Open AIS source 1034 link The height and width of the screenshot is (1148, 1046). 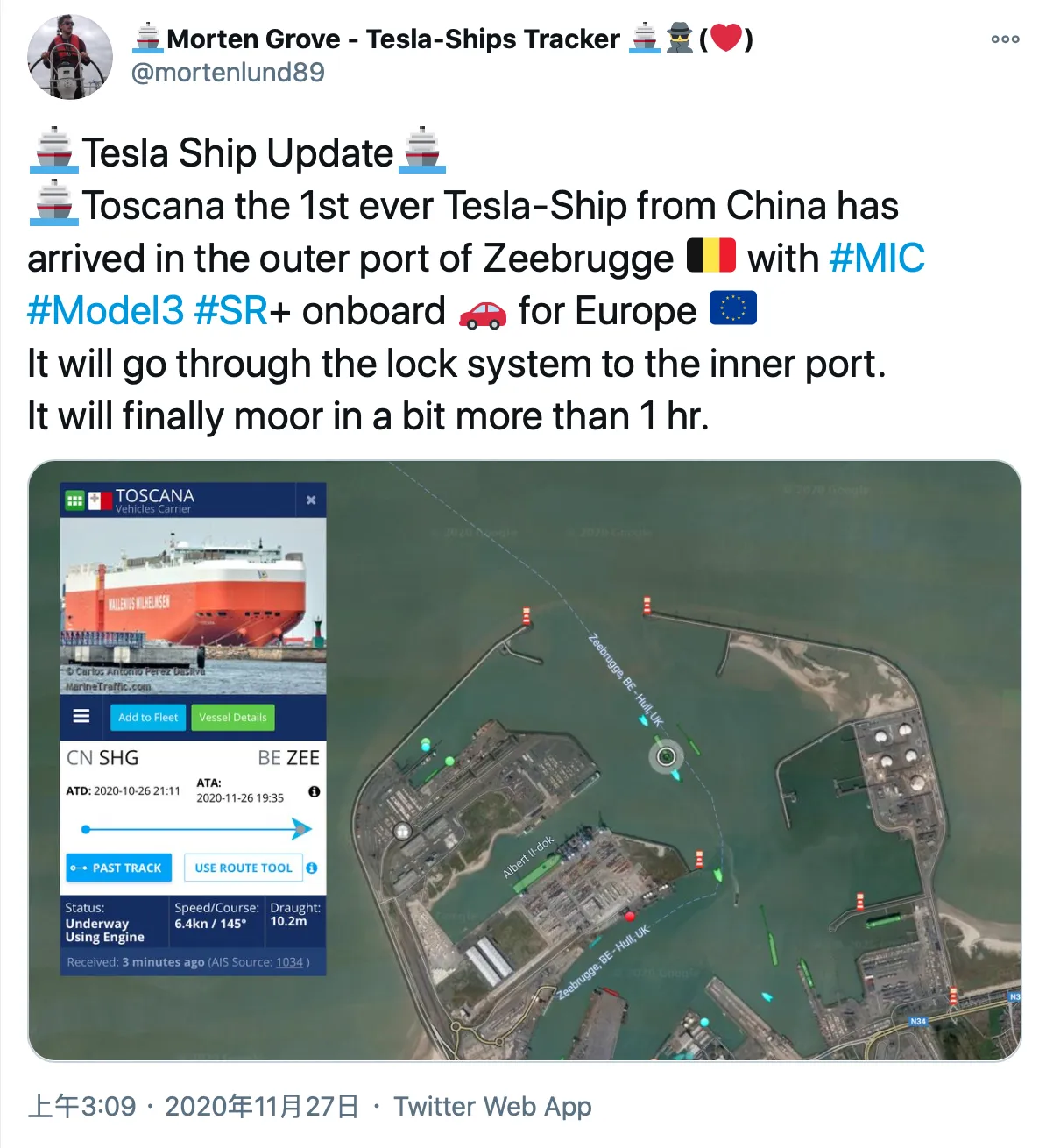(x=289, y=962)
